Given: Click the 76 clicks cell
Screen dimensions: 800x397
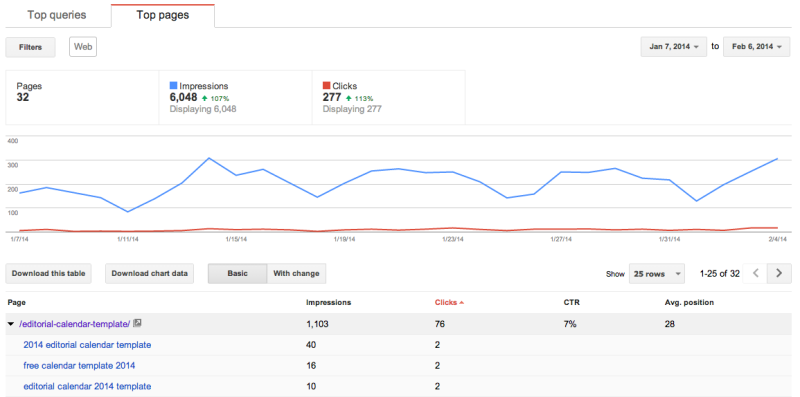Looking at the screenshot, I should (440, 324).
